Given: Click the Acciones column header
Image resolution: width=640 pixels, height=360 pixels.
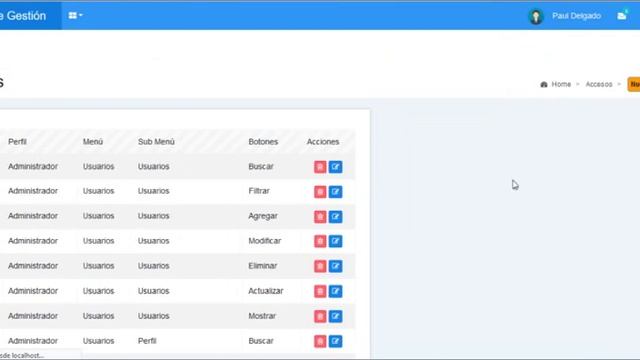Looking at the screenshot, I should 323,142.
